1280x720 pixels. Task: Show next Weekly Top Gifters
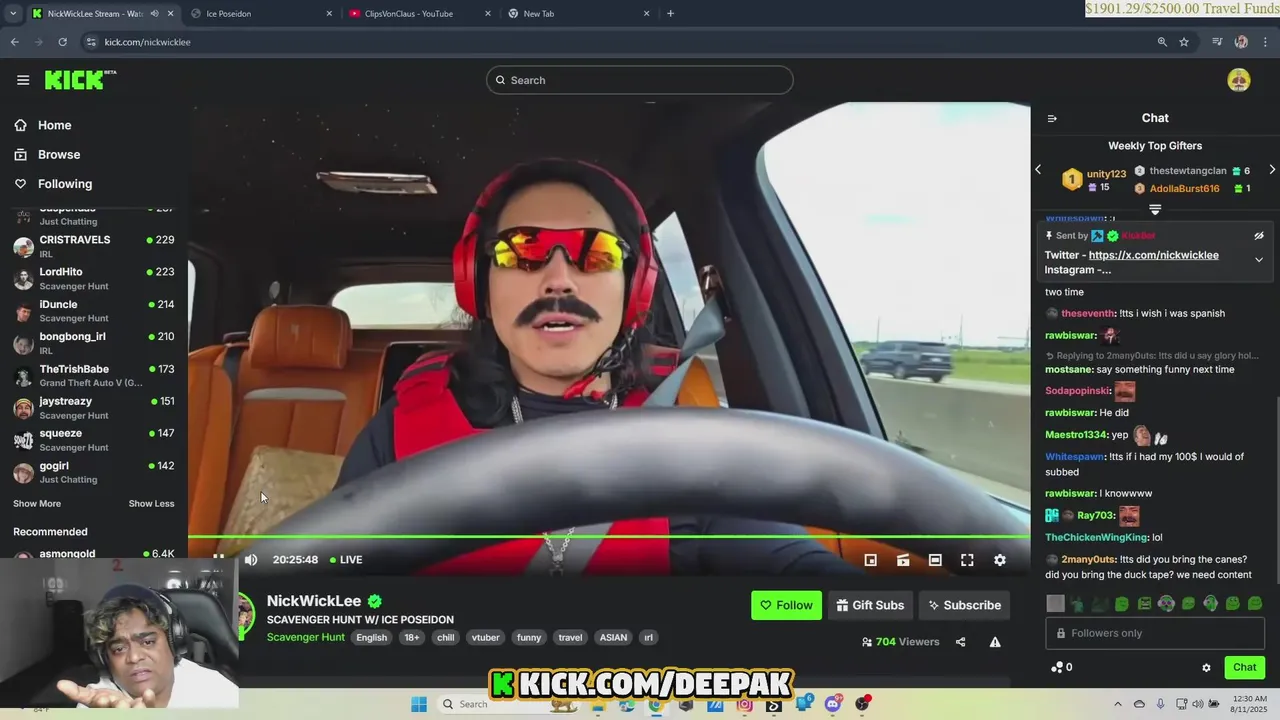[x=1272, y=170]
